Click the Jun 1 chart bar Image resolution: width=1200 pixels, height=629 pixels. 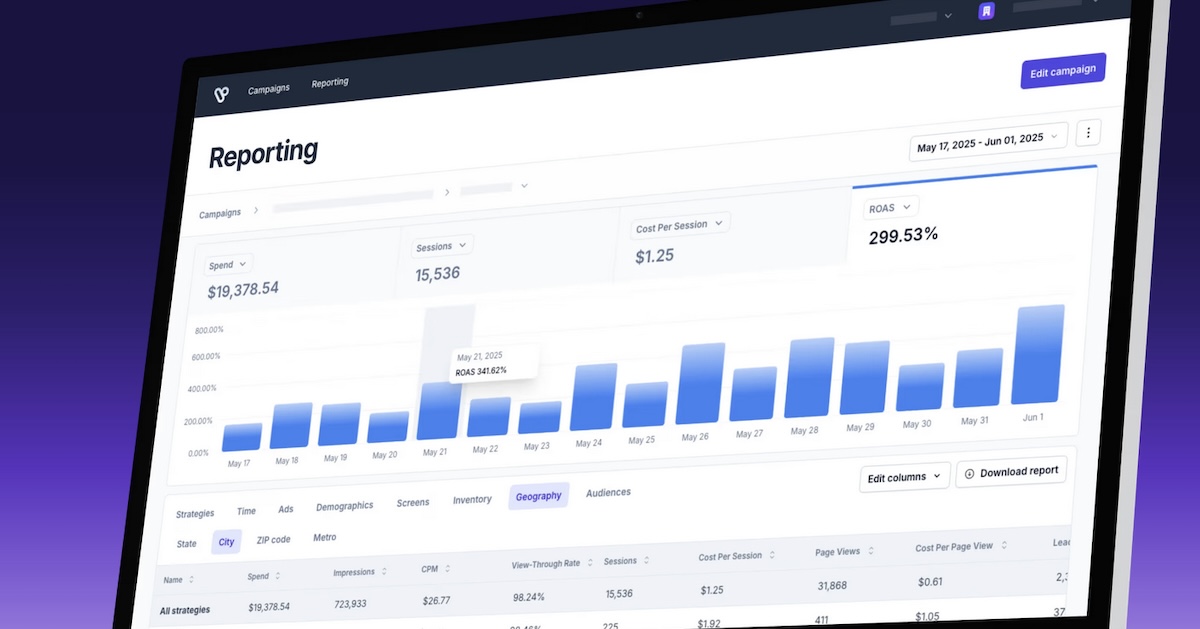[x=1040, y=354]
